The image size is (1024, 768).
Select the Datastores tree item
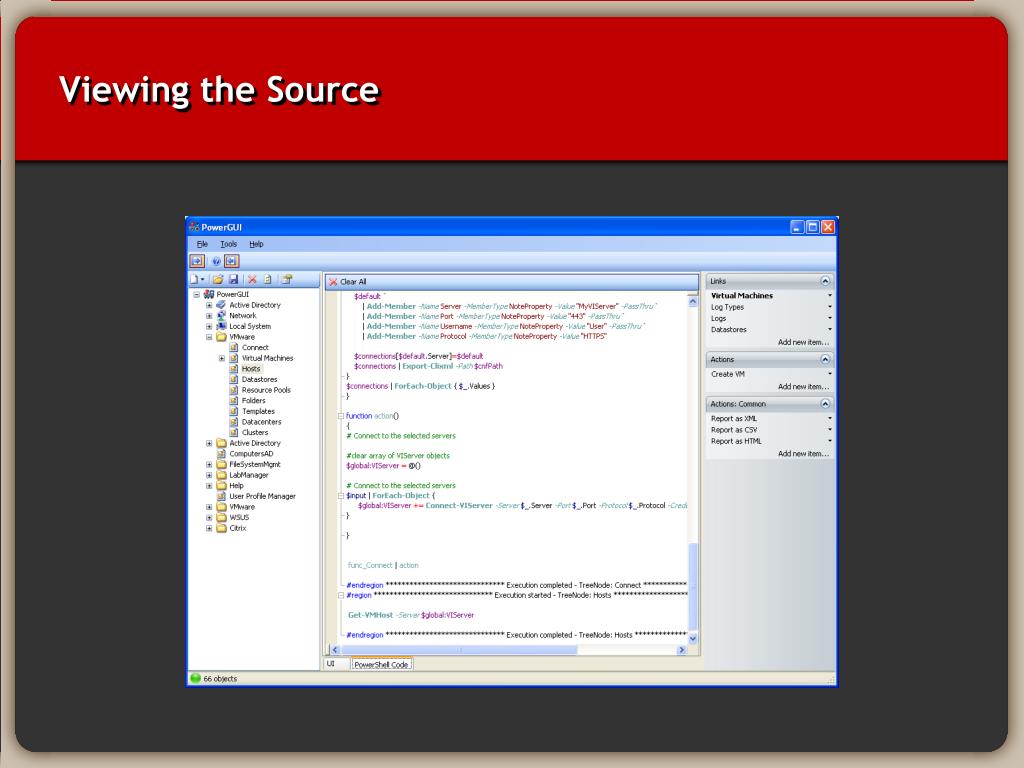[259, 379]
